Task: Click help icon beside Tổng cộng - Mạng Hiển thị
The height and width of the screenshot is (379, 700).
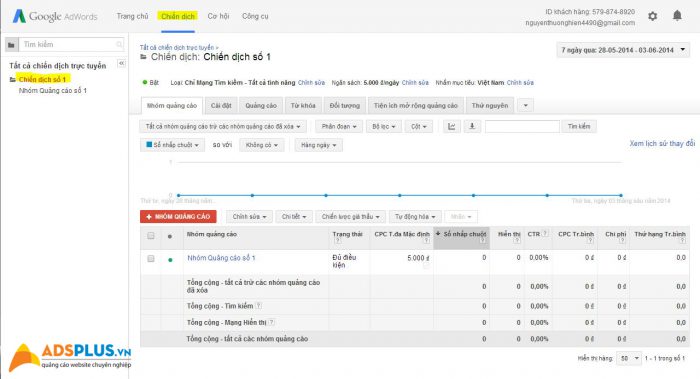Action: pos(271,322)
